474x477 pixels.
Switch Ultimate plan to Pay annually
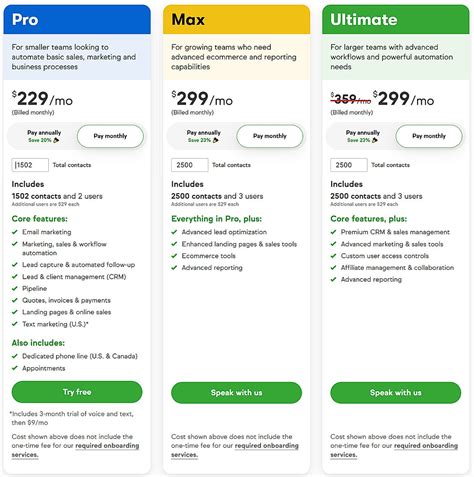[362, 136]
